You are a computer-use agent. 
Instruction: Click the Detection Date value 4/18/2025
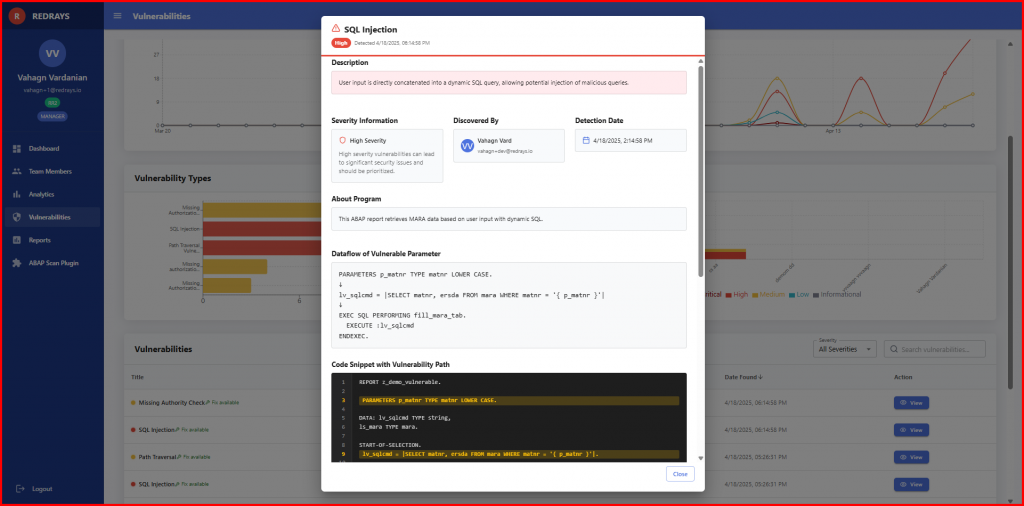[x=622, y=140]
